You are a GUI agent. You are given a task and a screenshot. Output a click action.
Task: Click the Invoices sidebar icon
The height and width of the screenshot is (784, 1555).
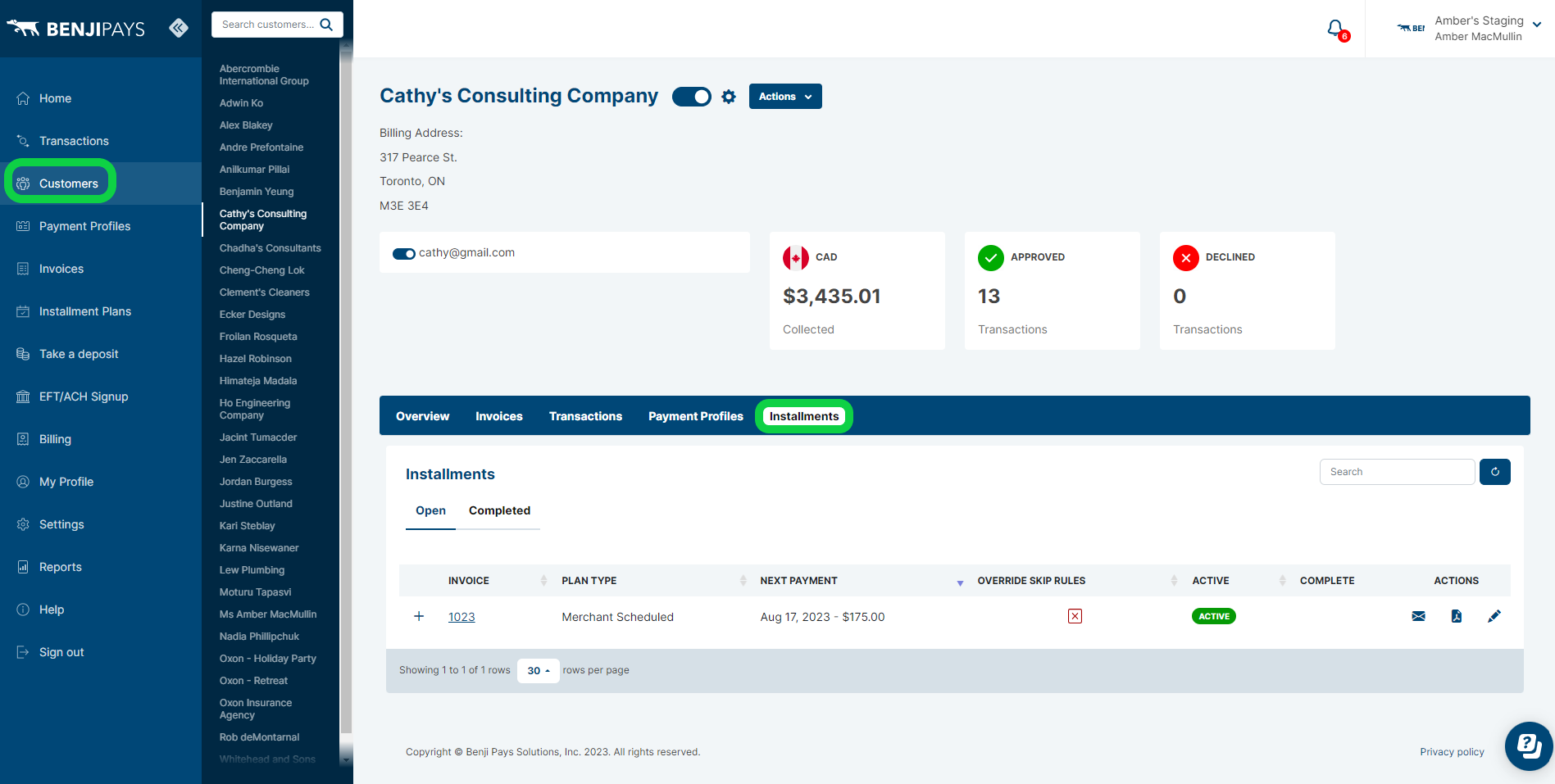[x=23, y=269]
